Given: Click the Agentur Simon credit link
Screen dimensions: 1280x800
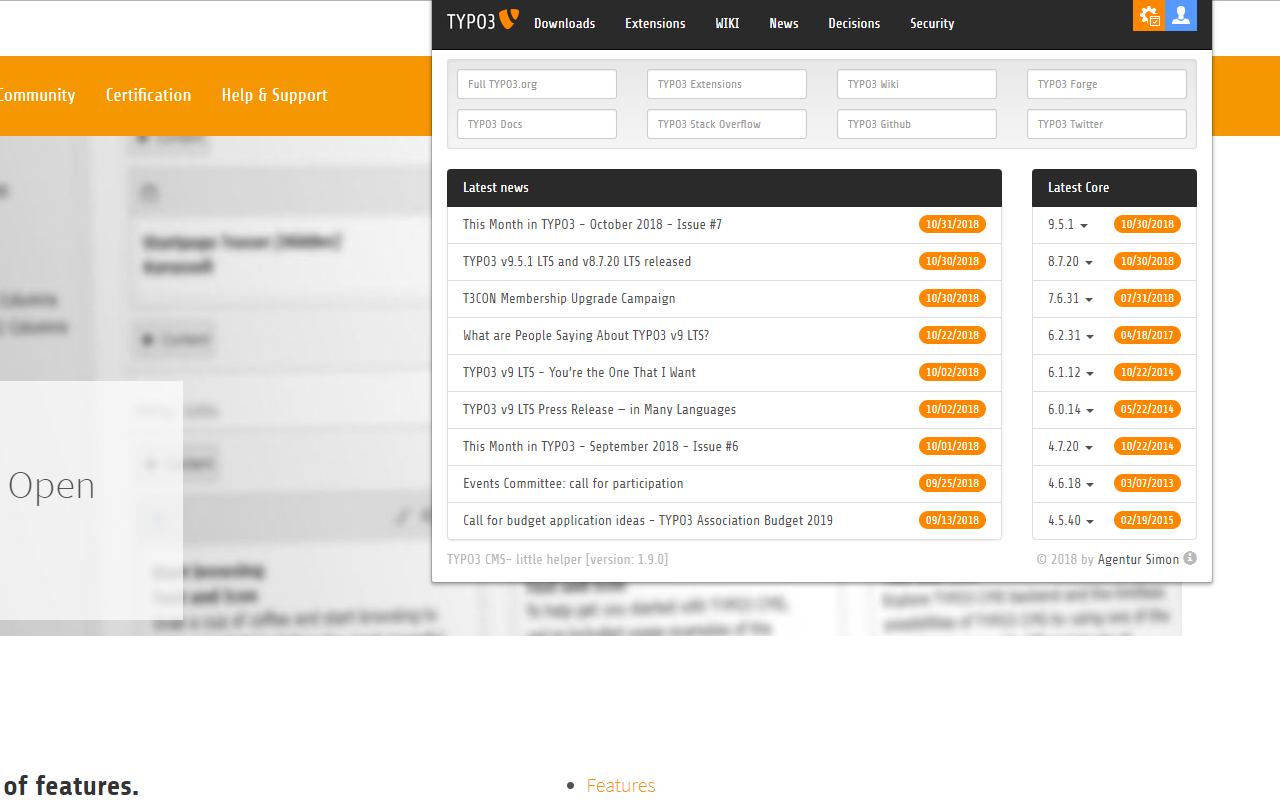Looking at the screenshot, I should point(1140,559).
